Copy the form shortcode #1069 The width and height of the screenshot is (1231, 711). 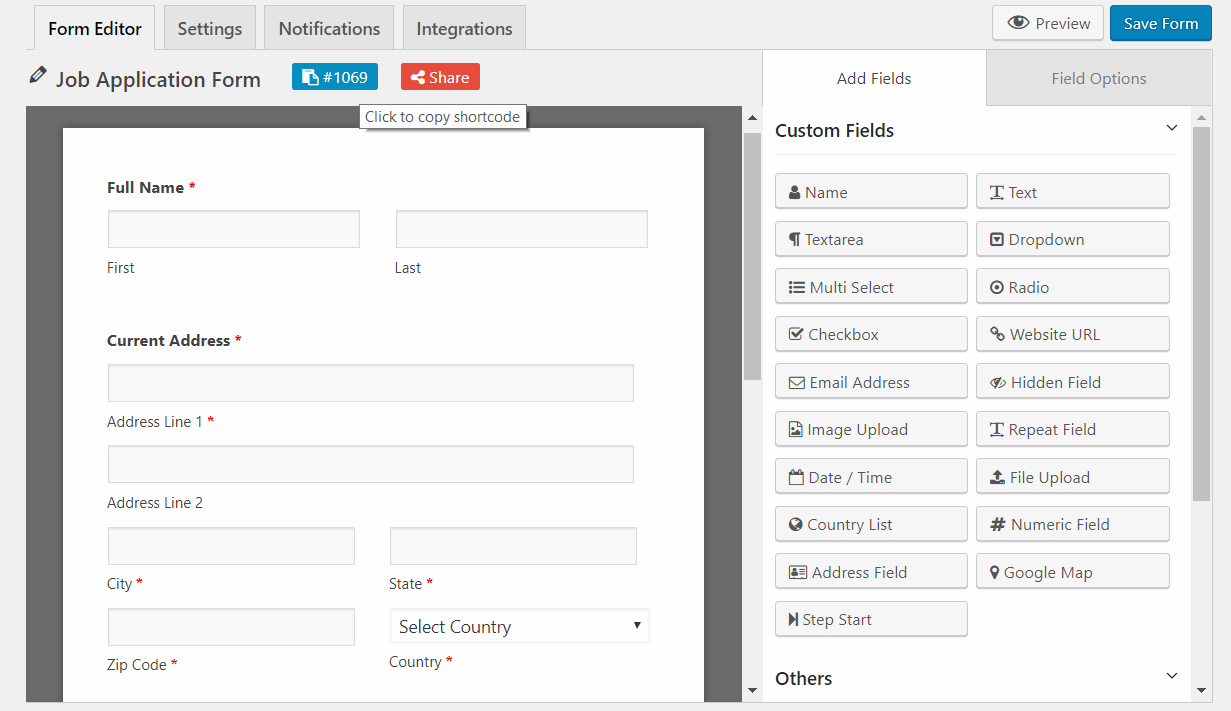pos(334,75)
